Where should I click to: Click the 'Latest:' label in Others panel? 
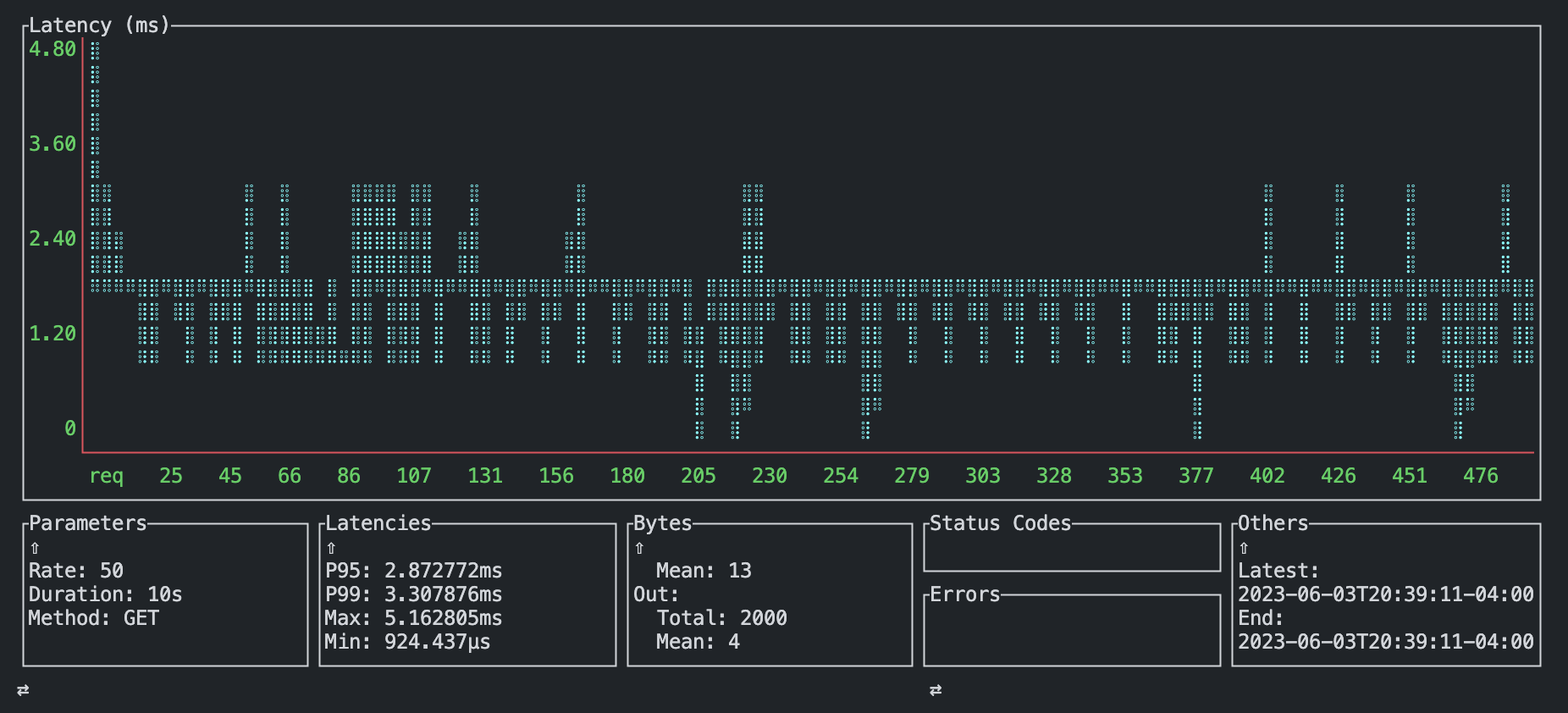pyautogui.click(x=1279, y=571)
